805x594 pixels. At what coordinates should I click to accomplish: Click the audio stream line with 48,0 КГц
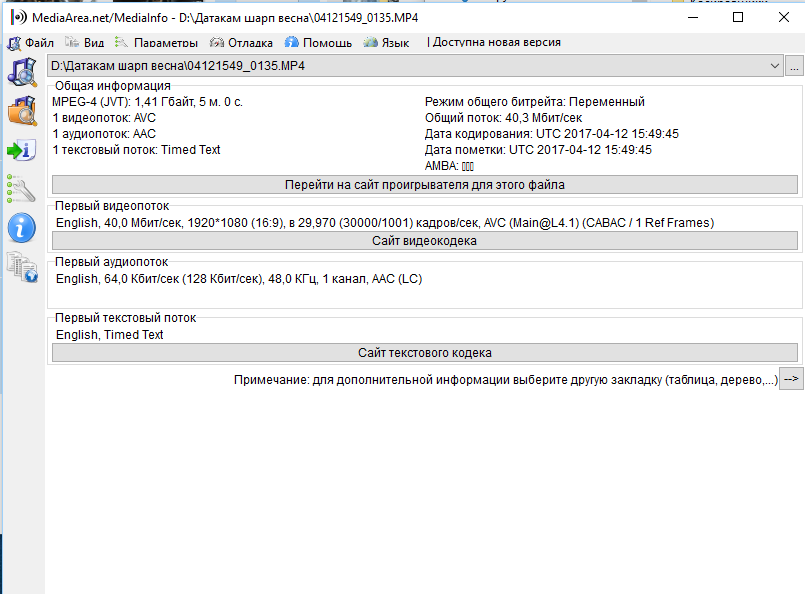coord(239,279)
